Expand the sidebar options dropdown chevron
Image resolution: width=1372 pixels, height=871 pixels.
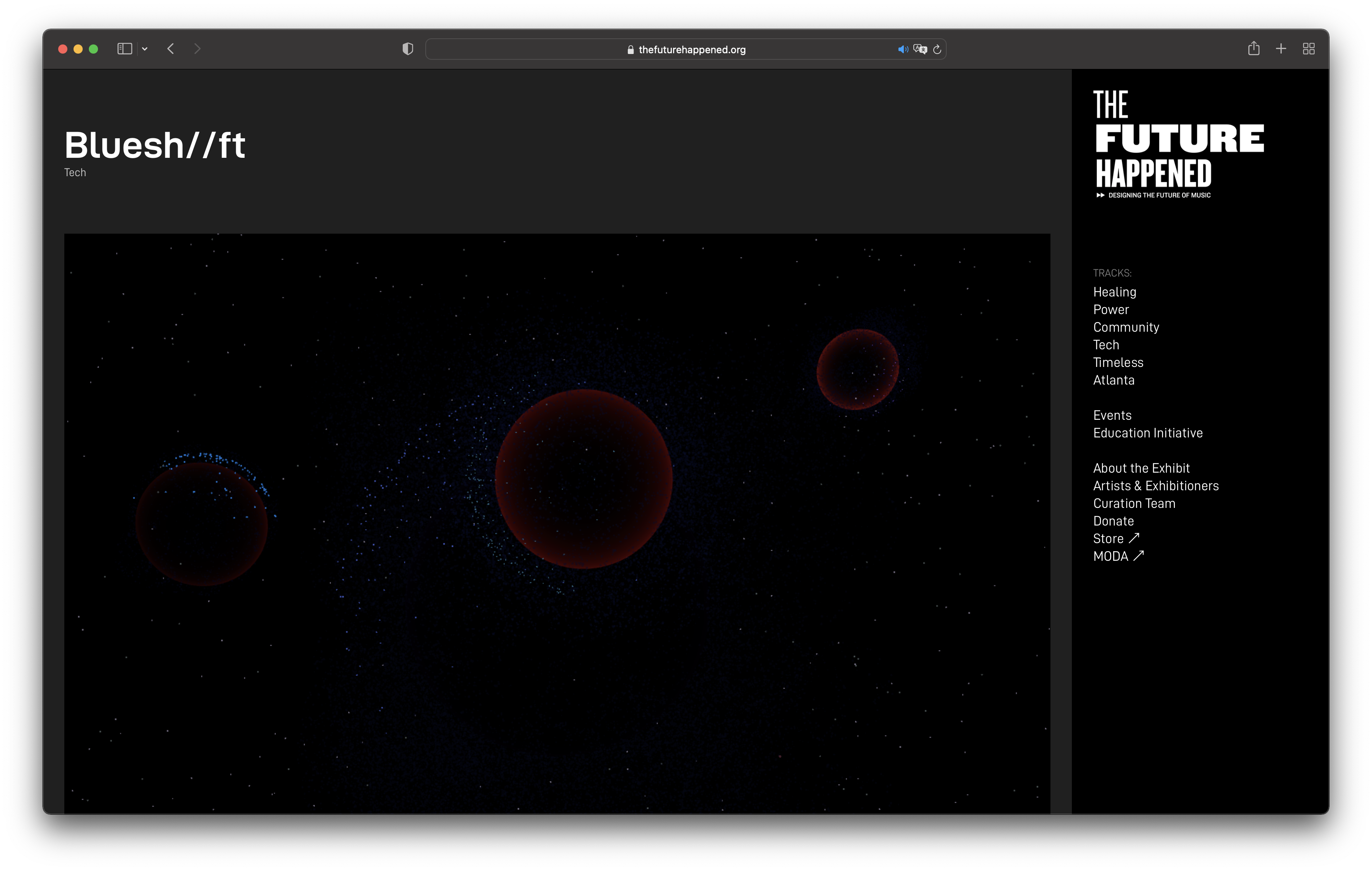pos(145,49)
